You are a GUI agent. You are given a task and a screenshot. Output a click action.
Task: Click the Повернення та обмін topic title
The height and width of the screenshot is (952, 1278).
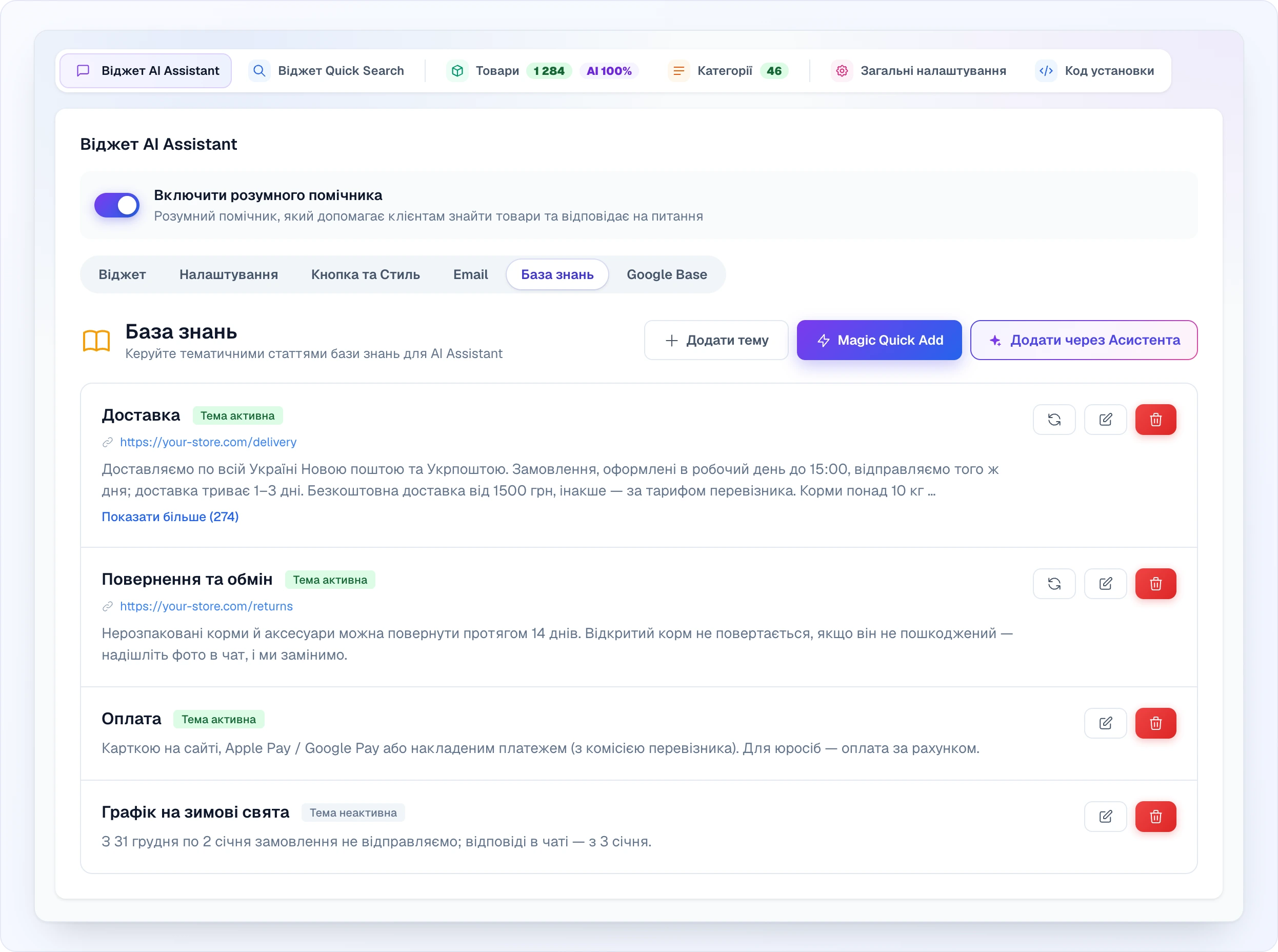pyautogui.click(x=187, y=580)
